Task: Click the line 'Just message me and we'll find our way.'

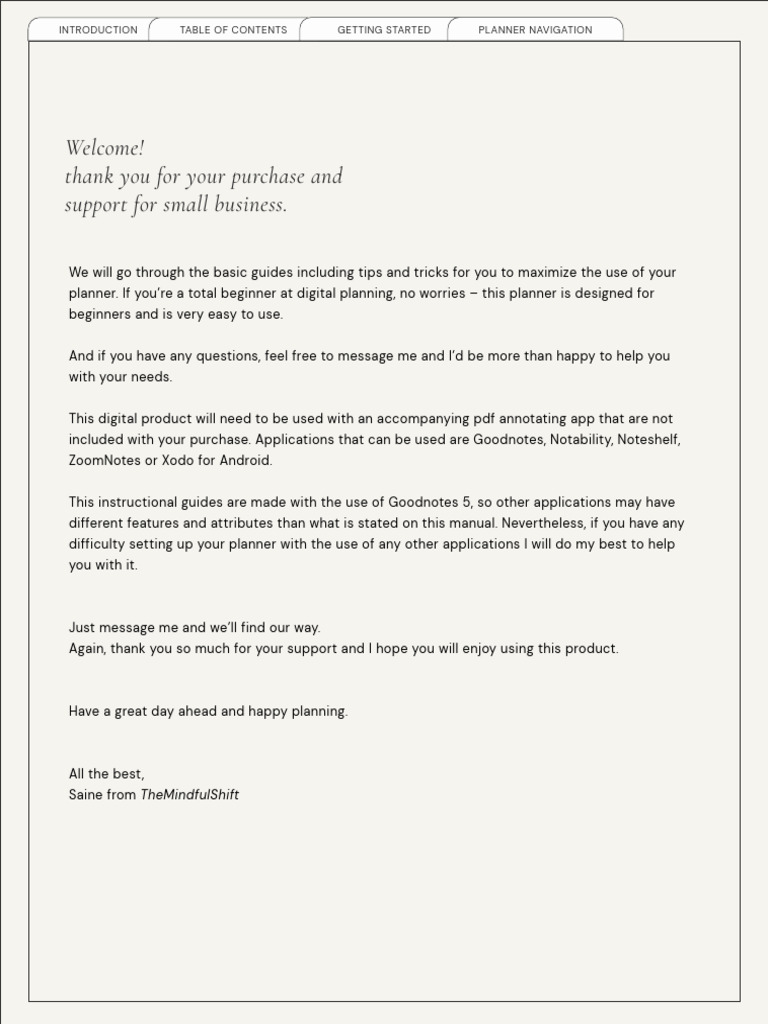Action: click(x=195, y=628)
